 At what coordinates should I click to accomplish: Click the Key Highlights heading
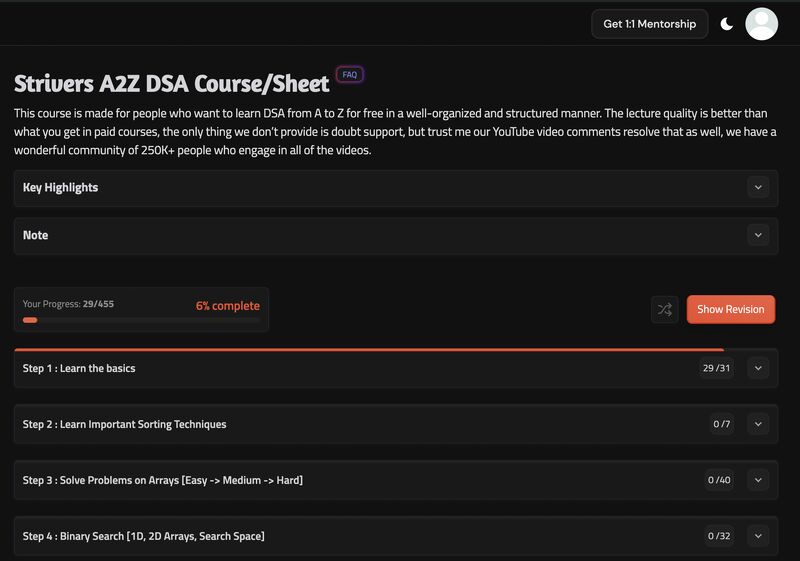pos(60,187)
